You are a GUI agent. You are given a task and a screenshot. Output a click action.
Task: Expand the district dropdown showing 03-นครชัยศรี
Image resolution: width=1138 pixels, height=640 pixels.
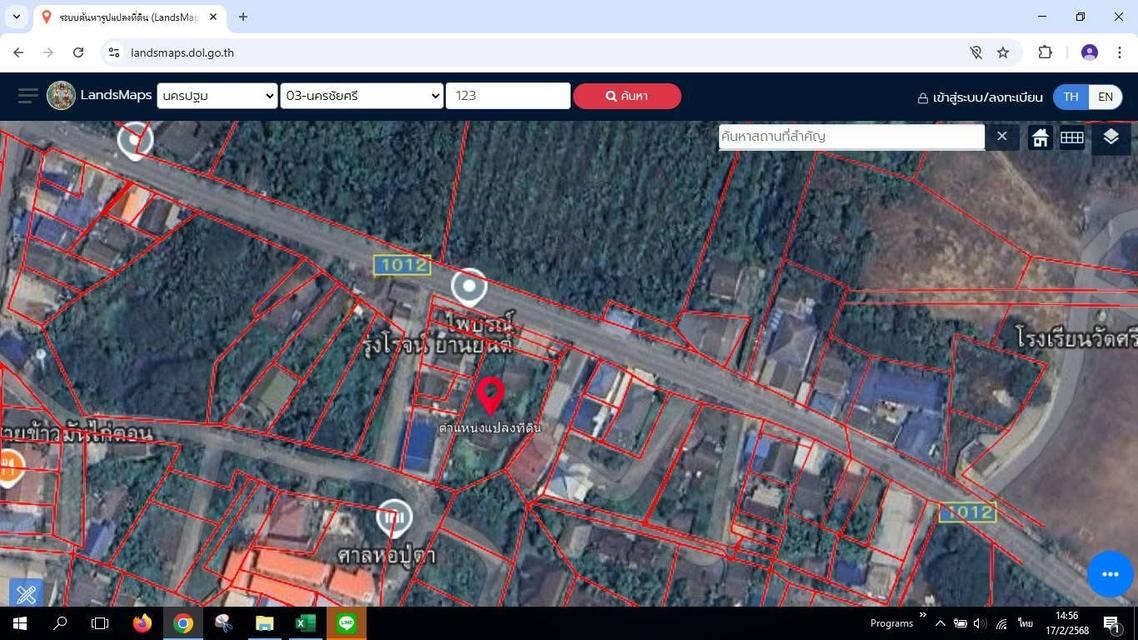click(x=362, y=96)
